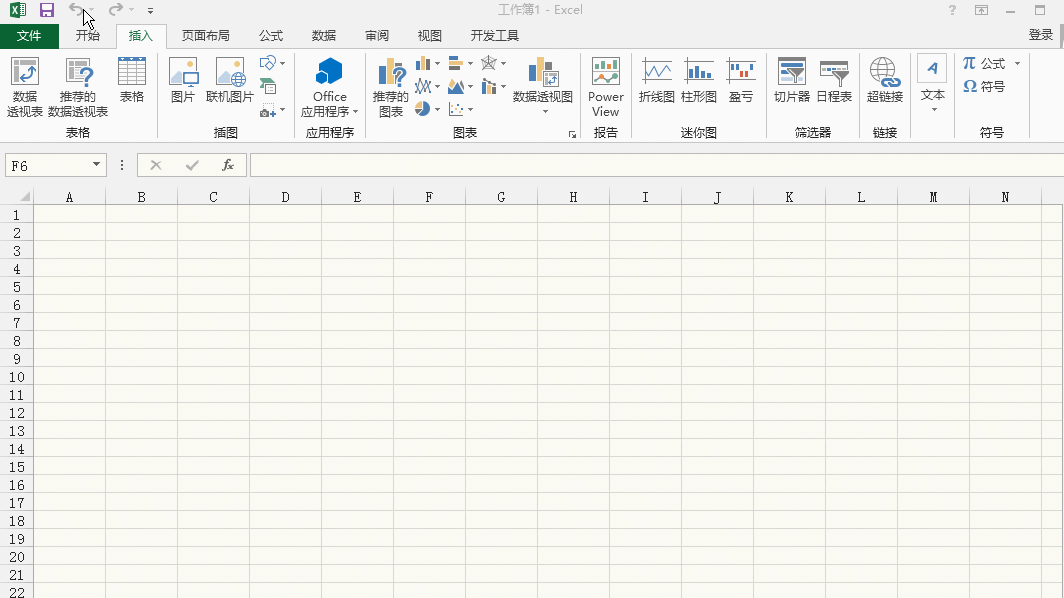This screenshot has height=598, width=1064.
Task: Open Ribbon Display Options button
Action: coord(981,10)
